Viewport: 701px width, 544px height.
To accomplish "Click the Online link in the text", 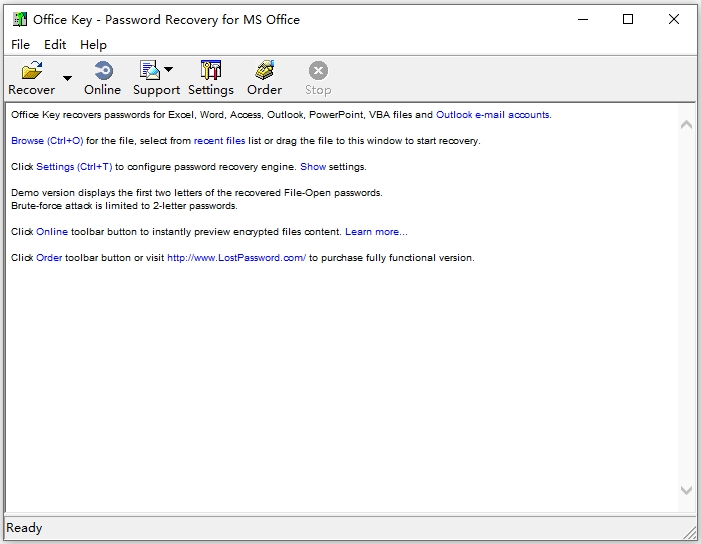I will coord(52,232).
